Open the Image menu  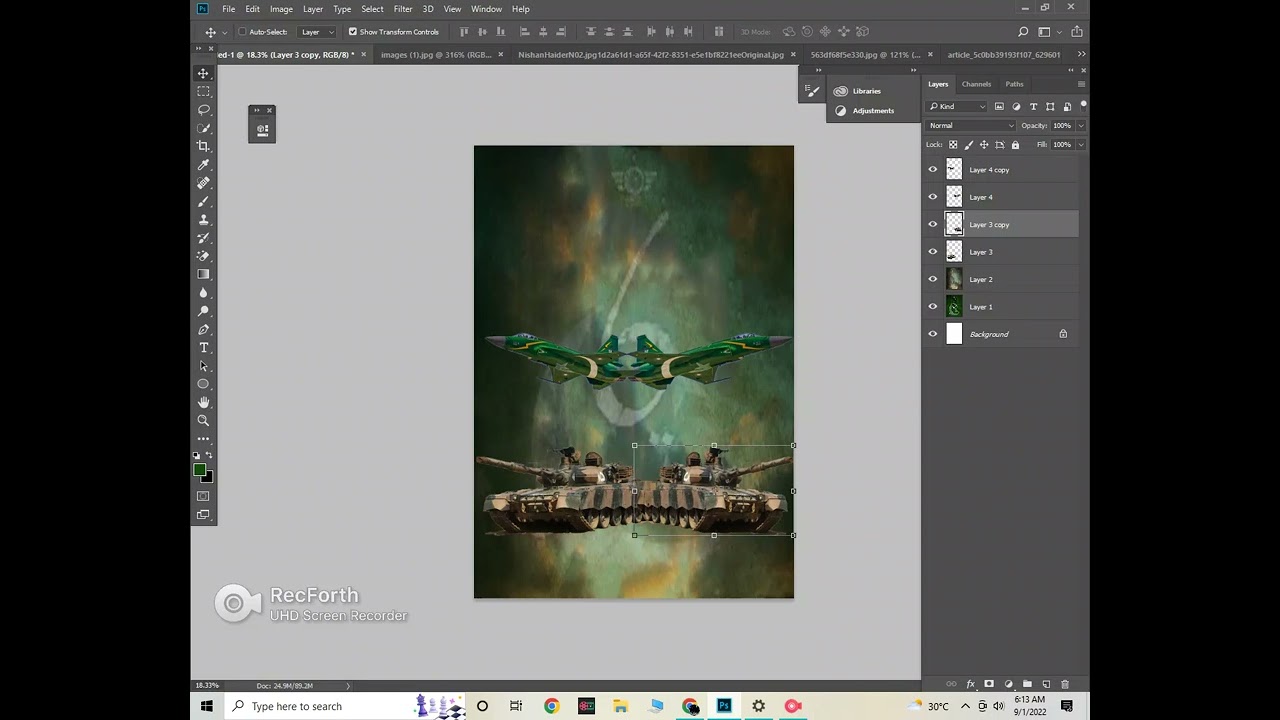(281, 9)
